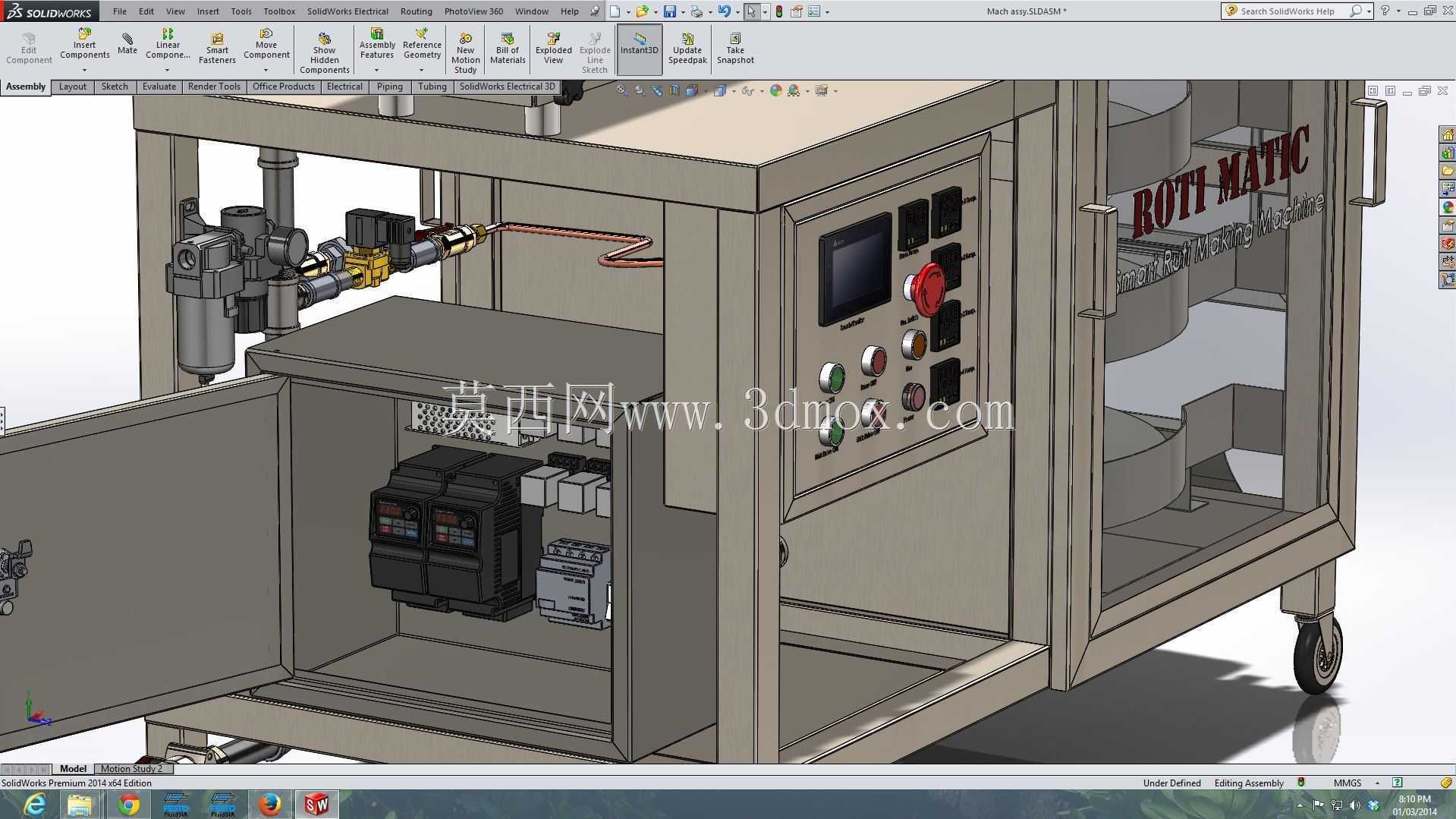Screen dimensions: 1456x819
Task: Click the View Settings icon
Action: [822, 90]
